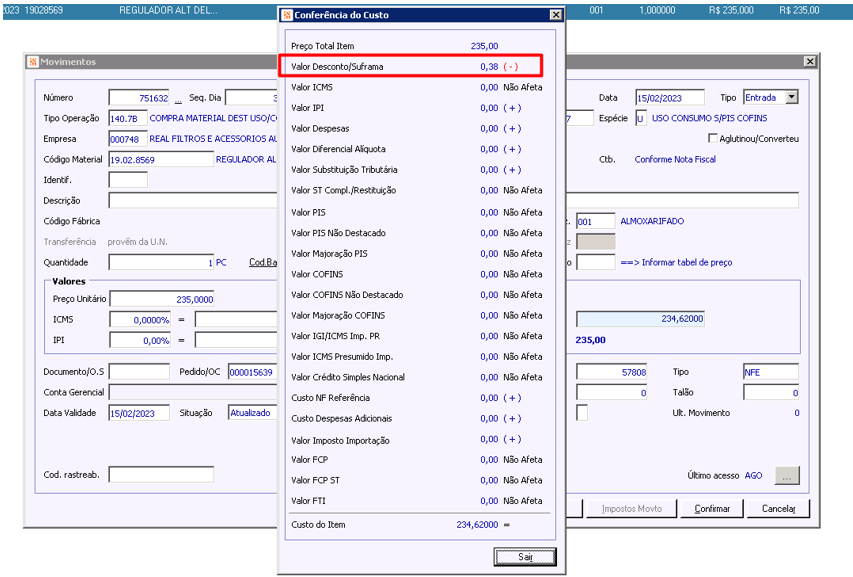Image resolution: width=853 pixels, height=577 pixels.
Task: Click the Talão field
Action: pyautogui.click(x=771, y=393)
